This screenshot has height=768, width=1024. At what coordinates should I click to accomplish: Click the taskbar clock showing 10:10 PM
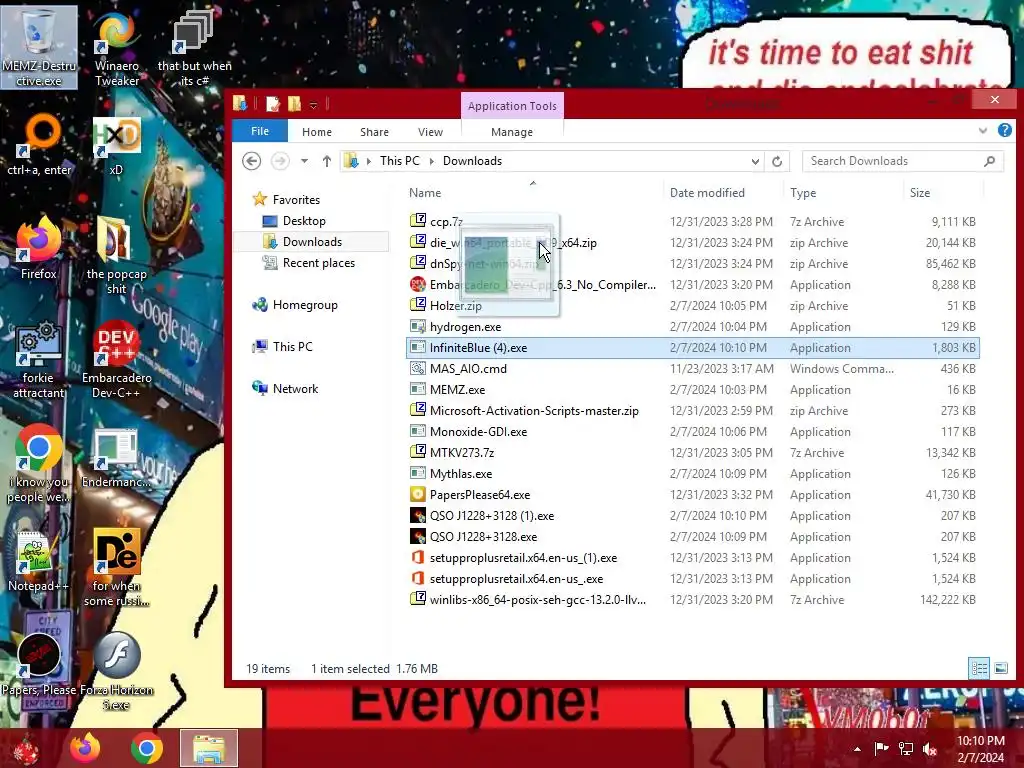980,749
